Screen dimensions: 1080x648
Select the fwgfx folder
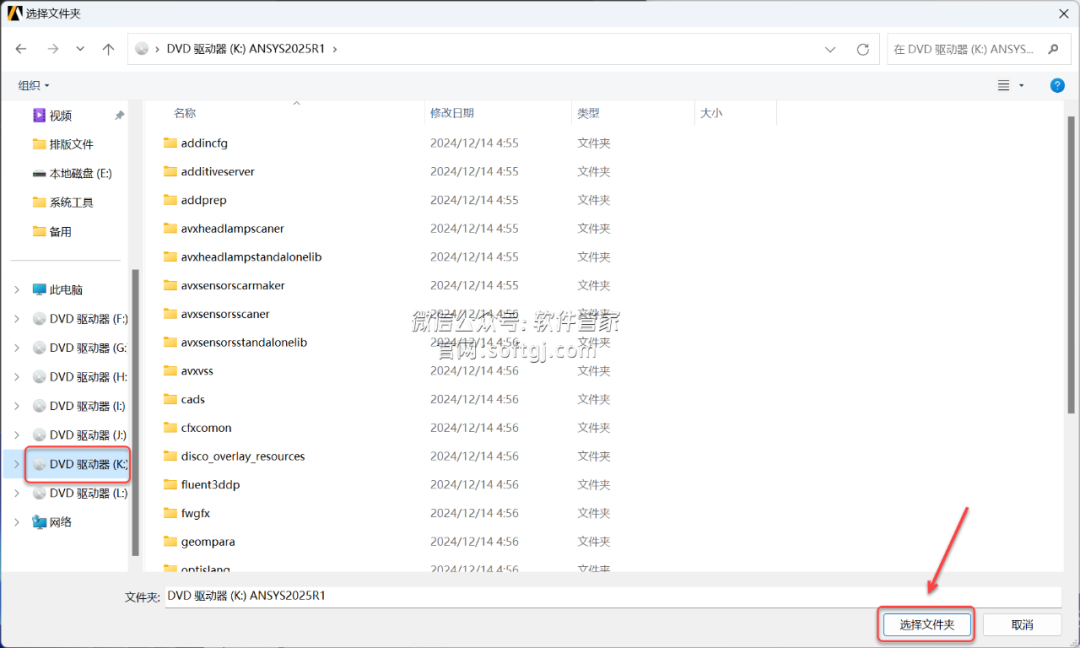pos(195,513)
